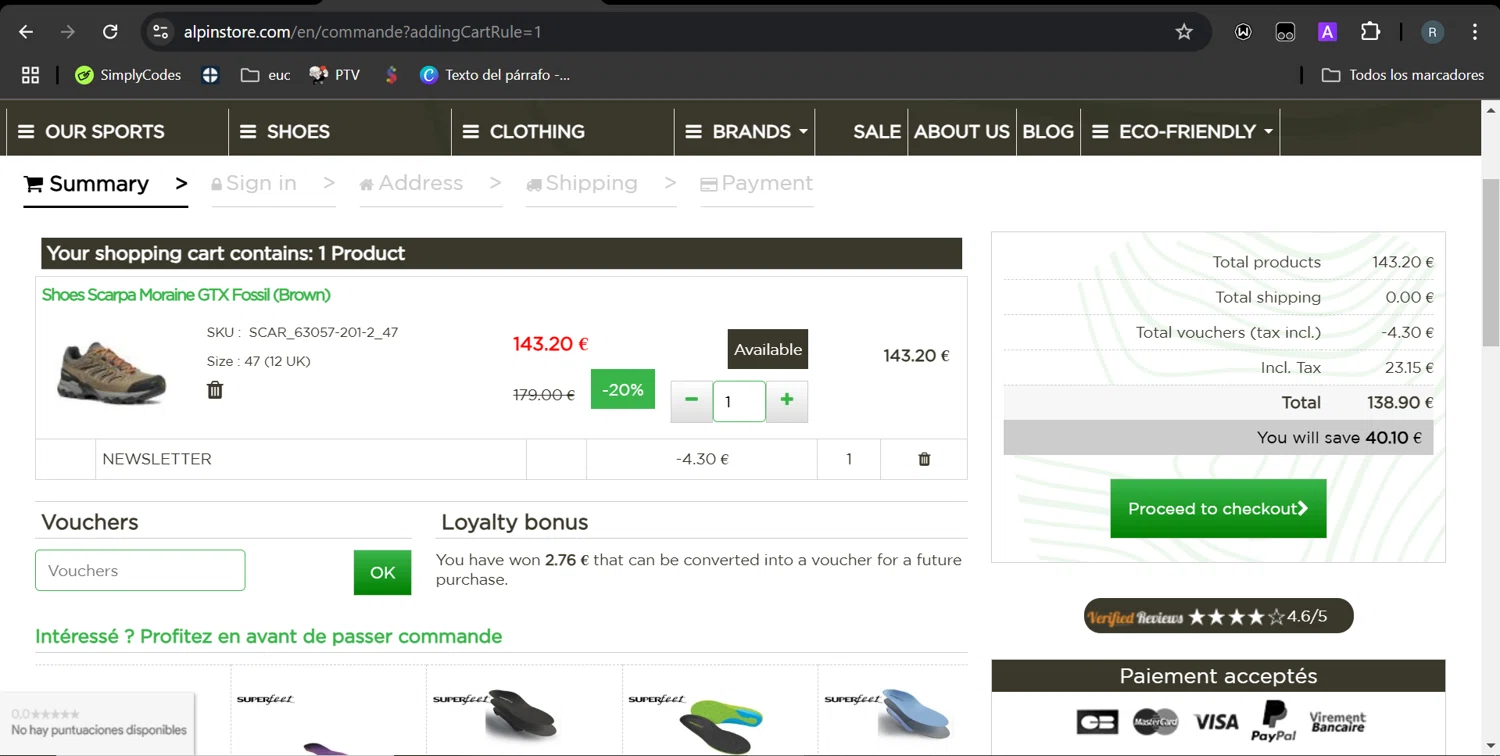
Task: Click the forward navigation arrow
Action: click(x=68, y=32)
